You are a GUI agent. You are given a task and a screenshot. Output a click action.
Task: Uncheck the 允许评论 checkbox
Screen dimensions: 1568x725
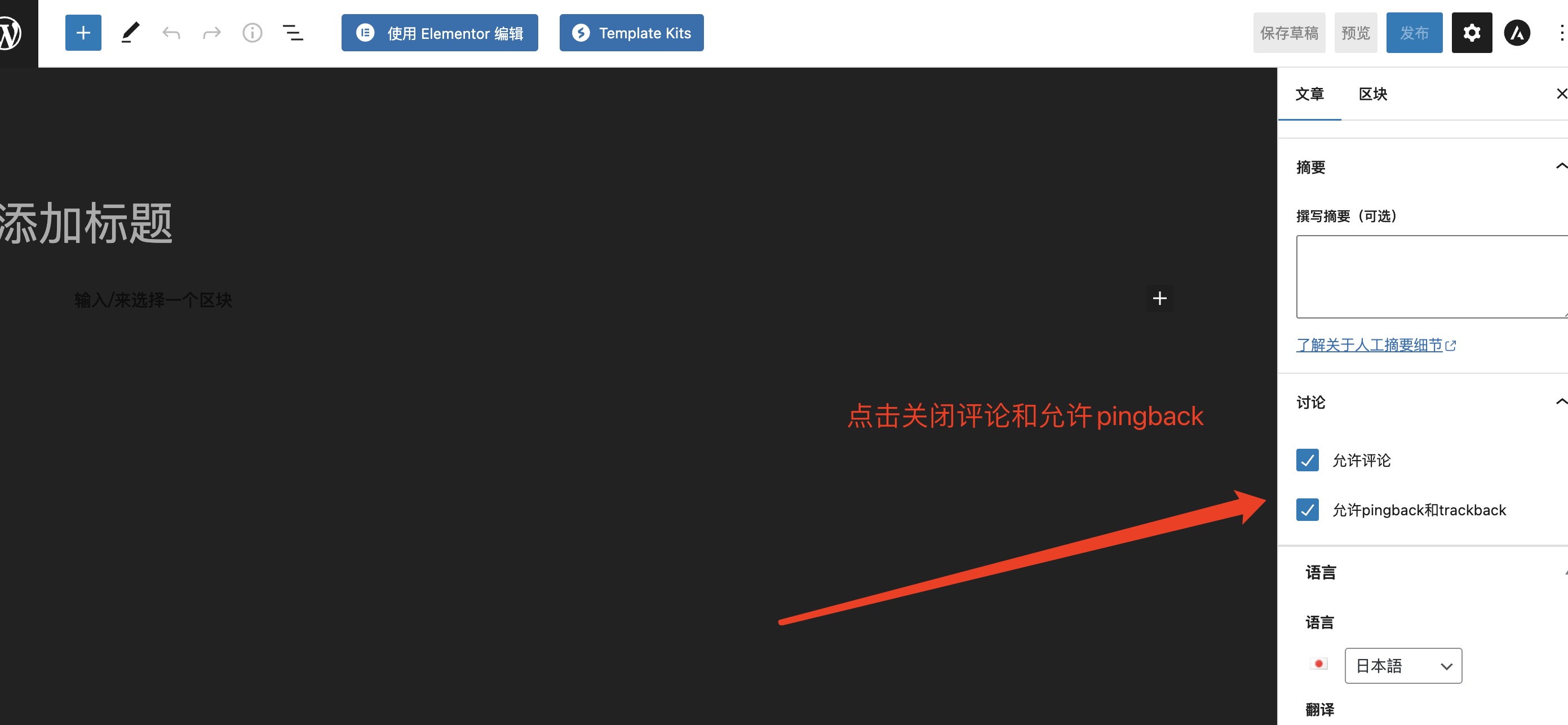(x=1307, y=460)
